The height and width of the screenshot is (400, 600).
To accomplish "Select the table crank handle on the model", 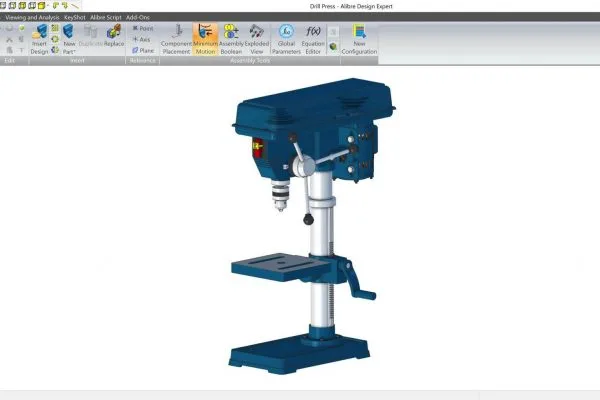I will click(359, 281).
